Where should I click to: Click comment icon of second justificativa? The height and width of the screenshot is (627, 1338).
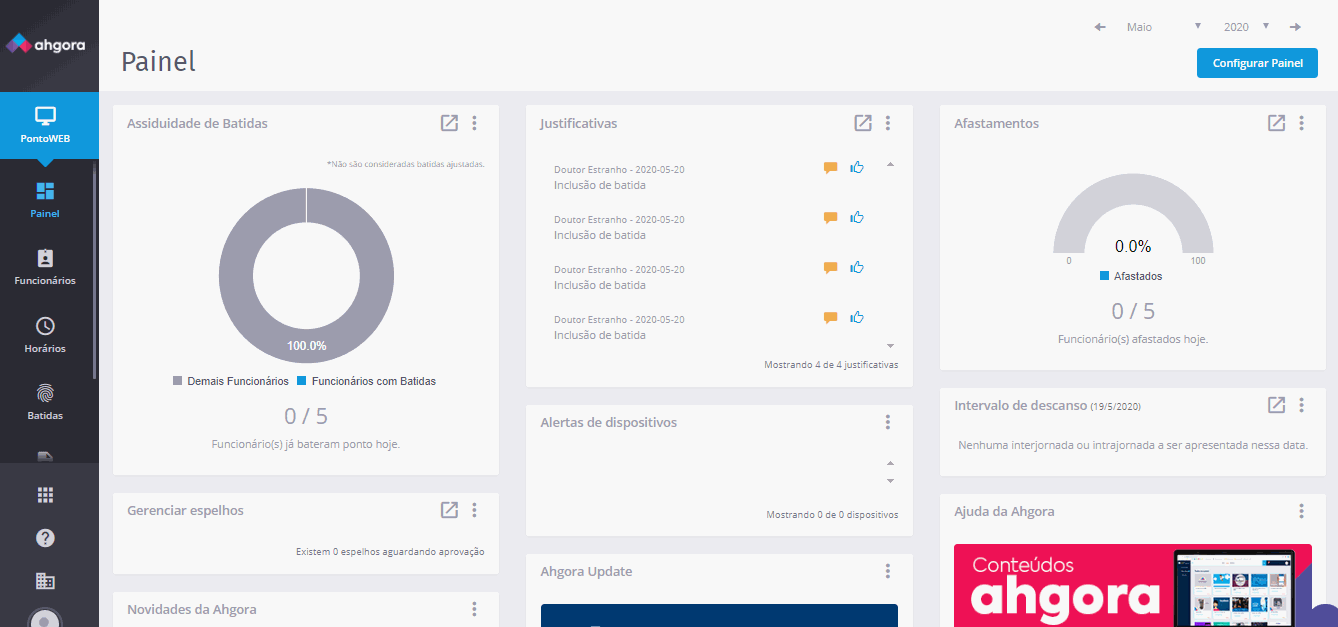[x=830, y=218]
